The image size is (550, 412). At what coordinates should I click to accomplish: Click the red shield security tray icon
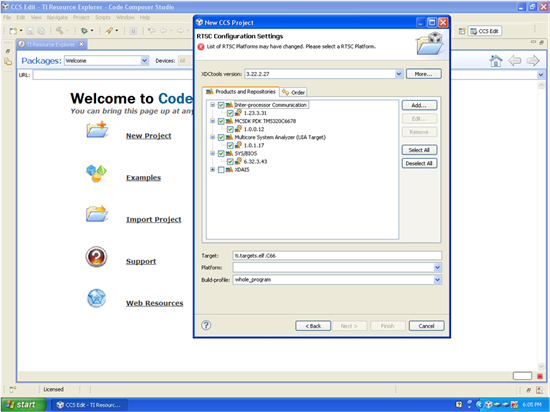[514, 405]
